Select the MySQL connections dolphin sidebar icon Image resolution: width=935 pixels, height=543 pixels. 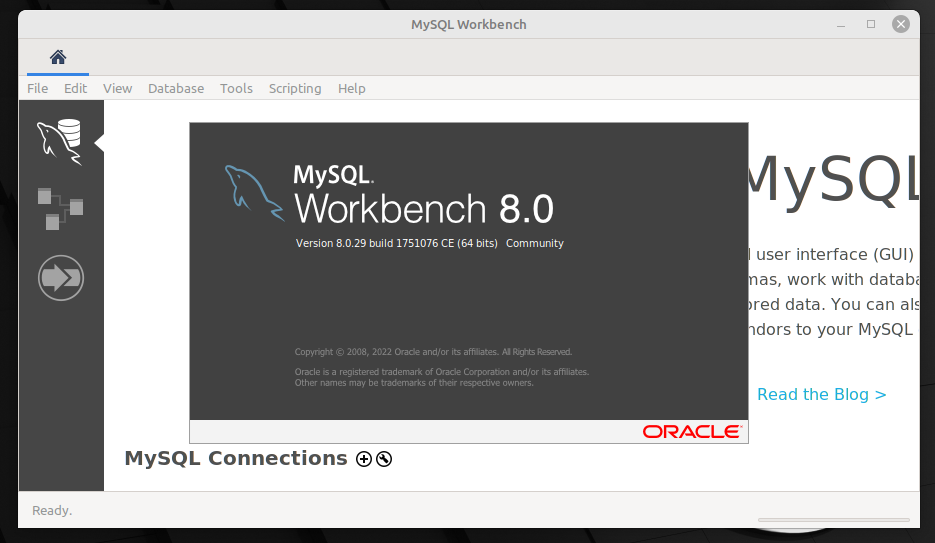click(60, 142)
